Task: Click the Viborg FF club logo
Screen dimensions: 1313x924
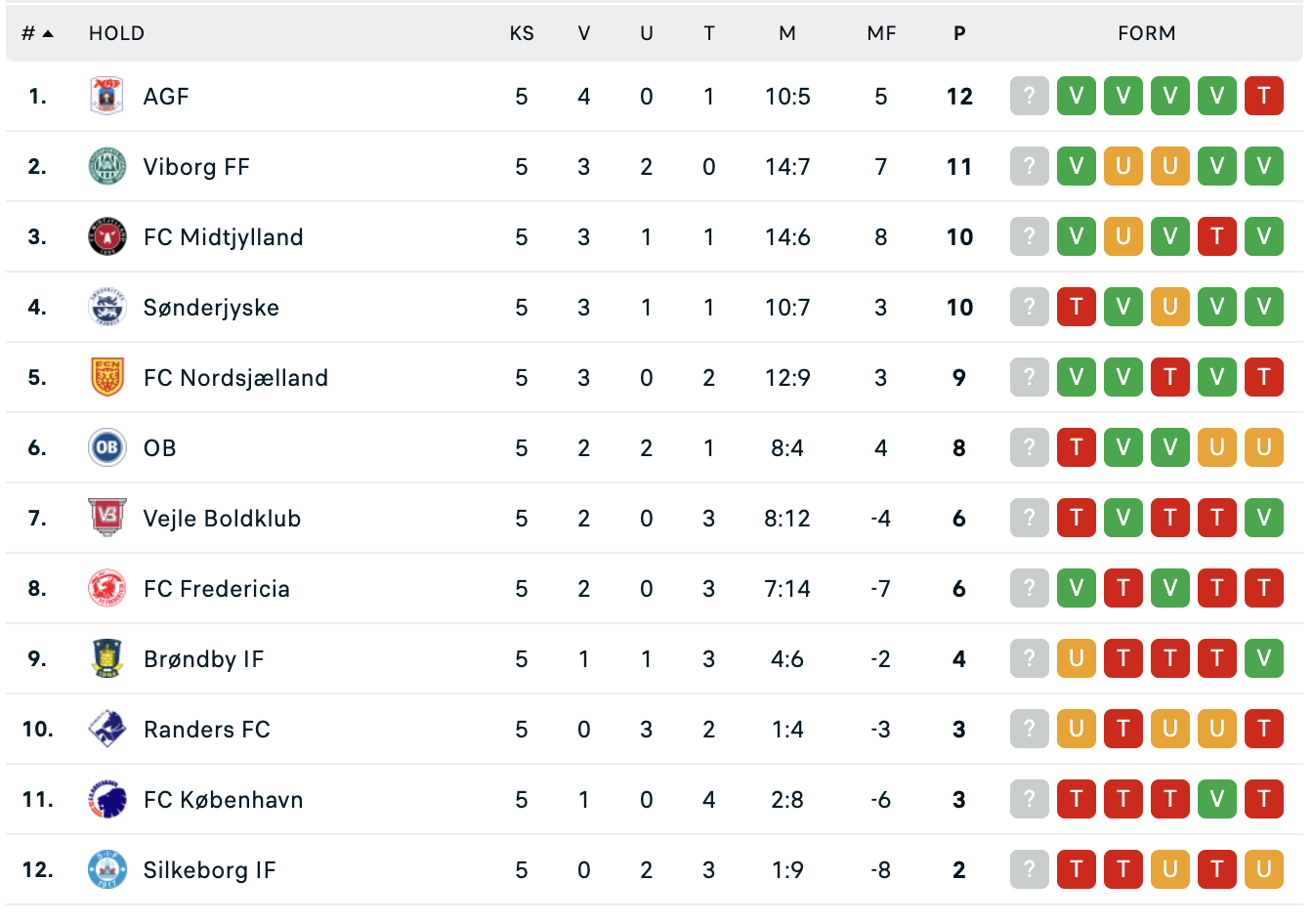Action: pyautogui.click(x=106, y=166)
